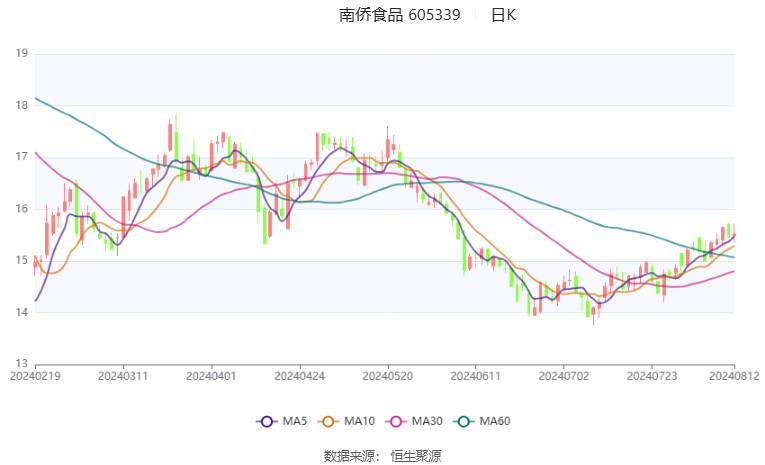This screenshot has height=465, width=765.
Task: Click the 20240702 date label
Action: tap(563, 377)
